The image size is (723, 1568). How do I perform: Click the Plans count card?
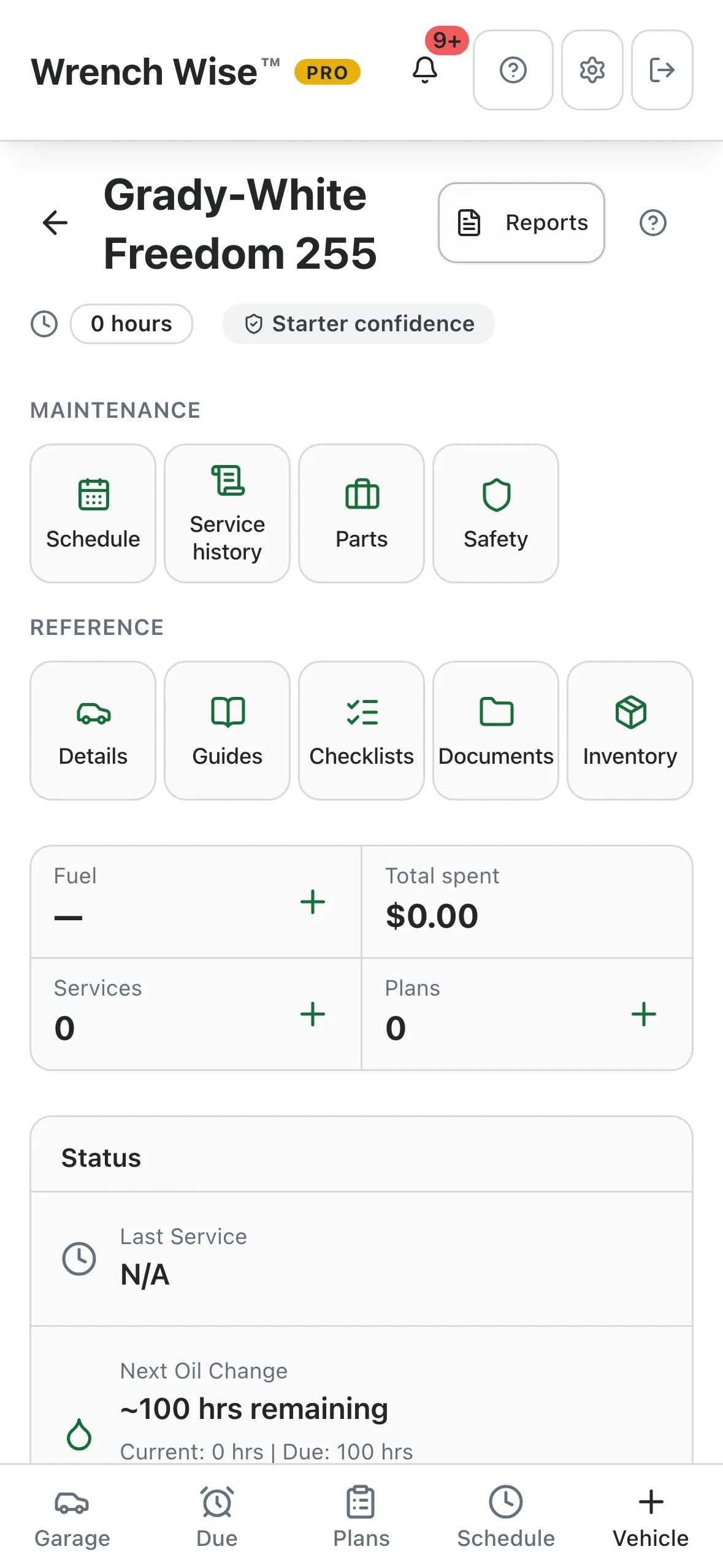(x=527, y=1014)
